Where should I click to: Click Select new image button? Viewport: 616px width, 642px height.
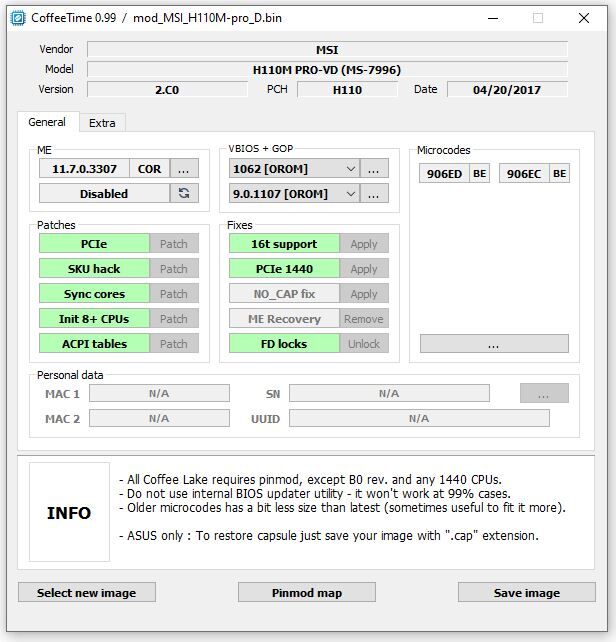[x=87, y=592]
